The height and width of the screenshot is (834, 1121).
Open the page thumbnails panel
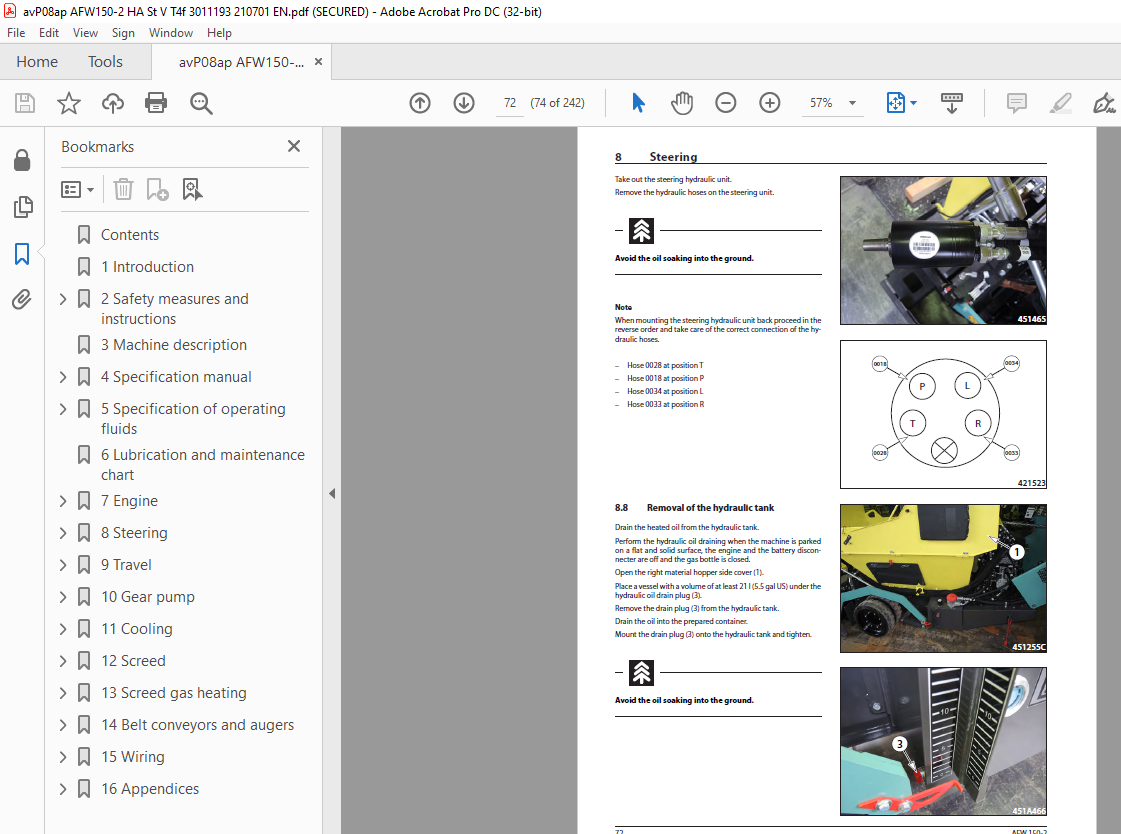[22, 207]
